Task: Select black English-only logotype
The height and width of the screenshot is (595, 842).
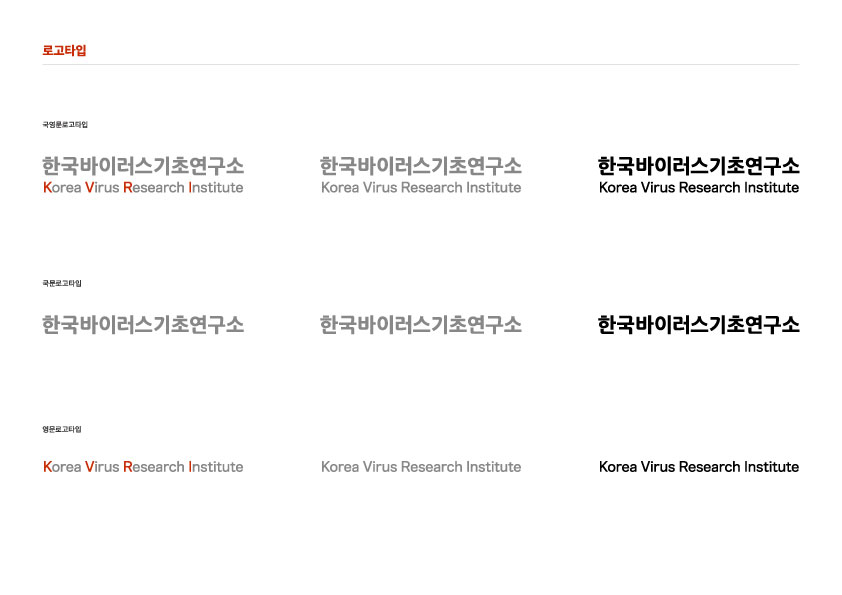Action: tap(698, 467)
